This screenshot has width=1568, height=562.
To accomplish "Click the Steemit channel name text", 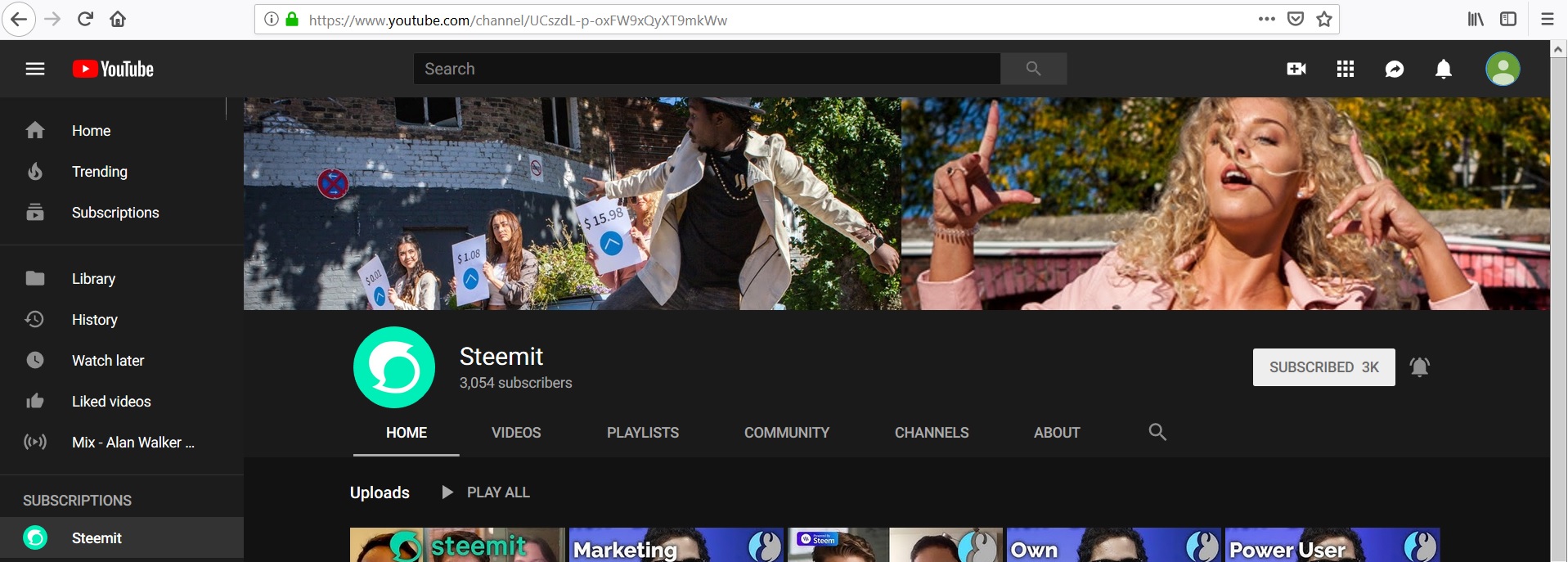I will point(501,357).
